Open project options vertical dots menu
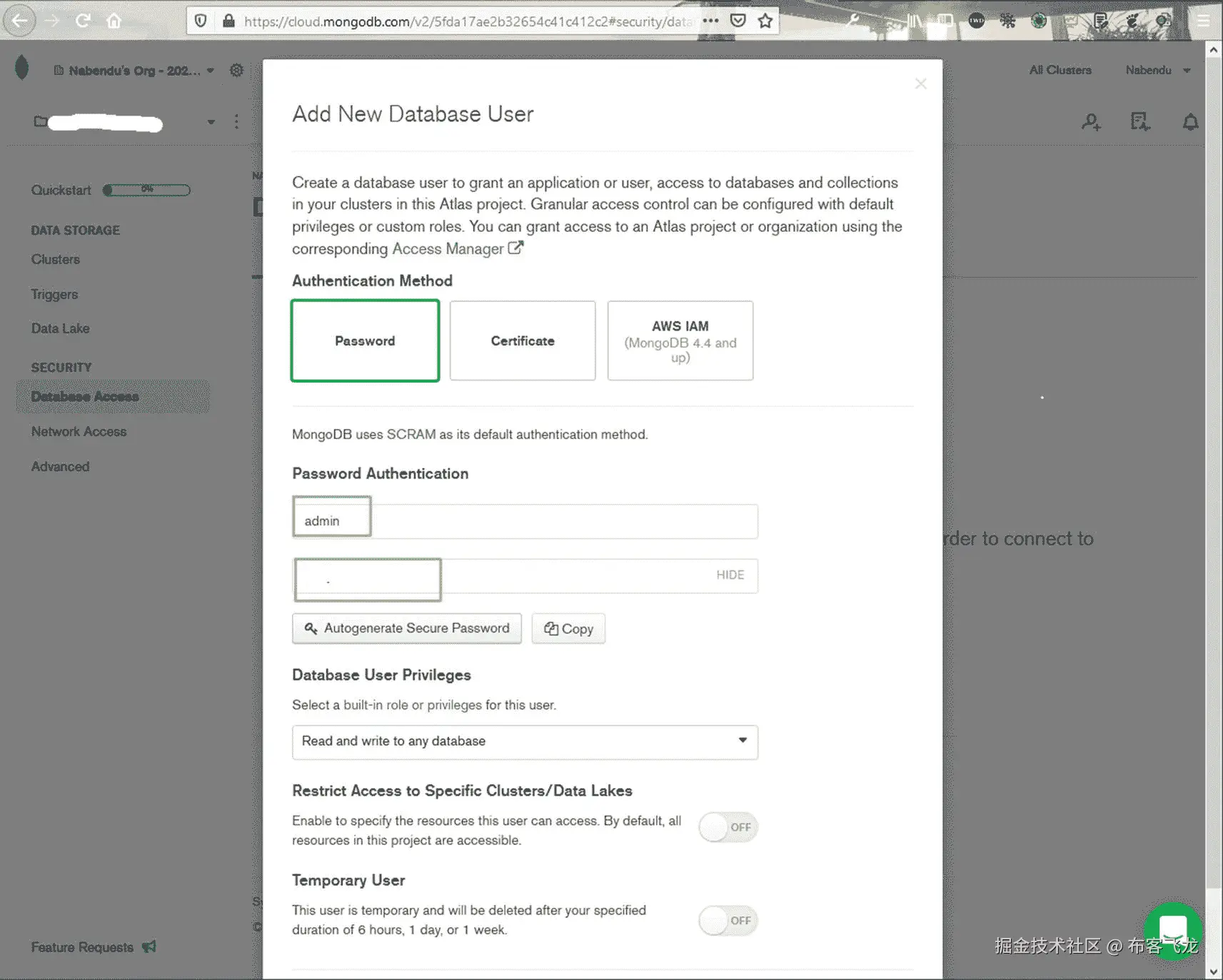The image size is (1223, 980). 236,121
